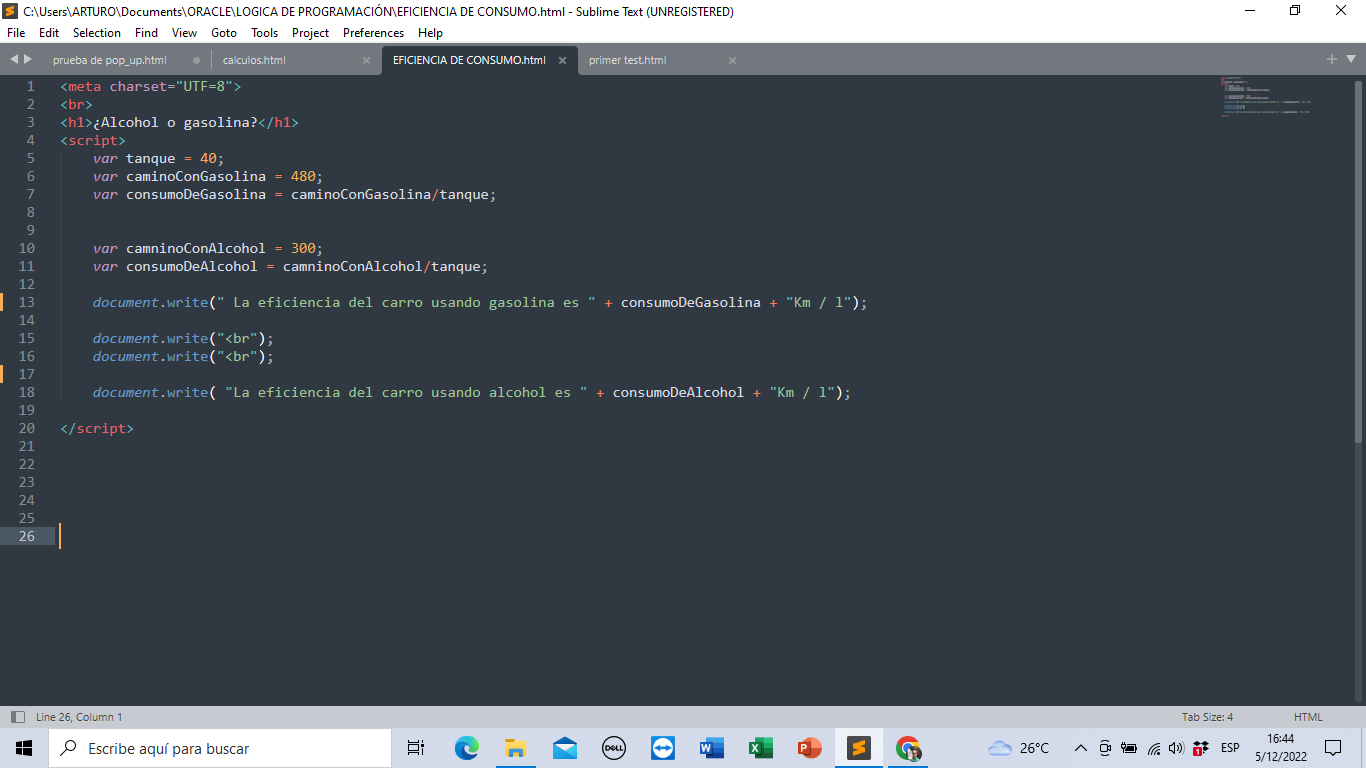Image resolution: width=1366 pixels, height=768 pixels.
Task: Open the Goto menu
Action: point(224,33)
